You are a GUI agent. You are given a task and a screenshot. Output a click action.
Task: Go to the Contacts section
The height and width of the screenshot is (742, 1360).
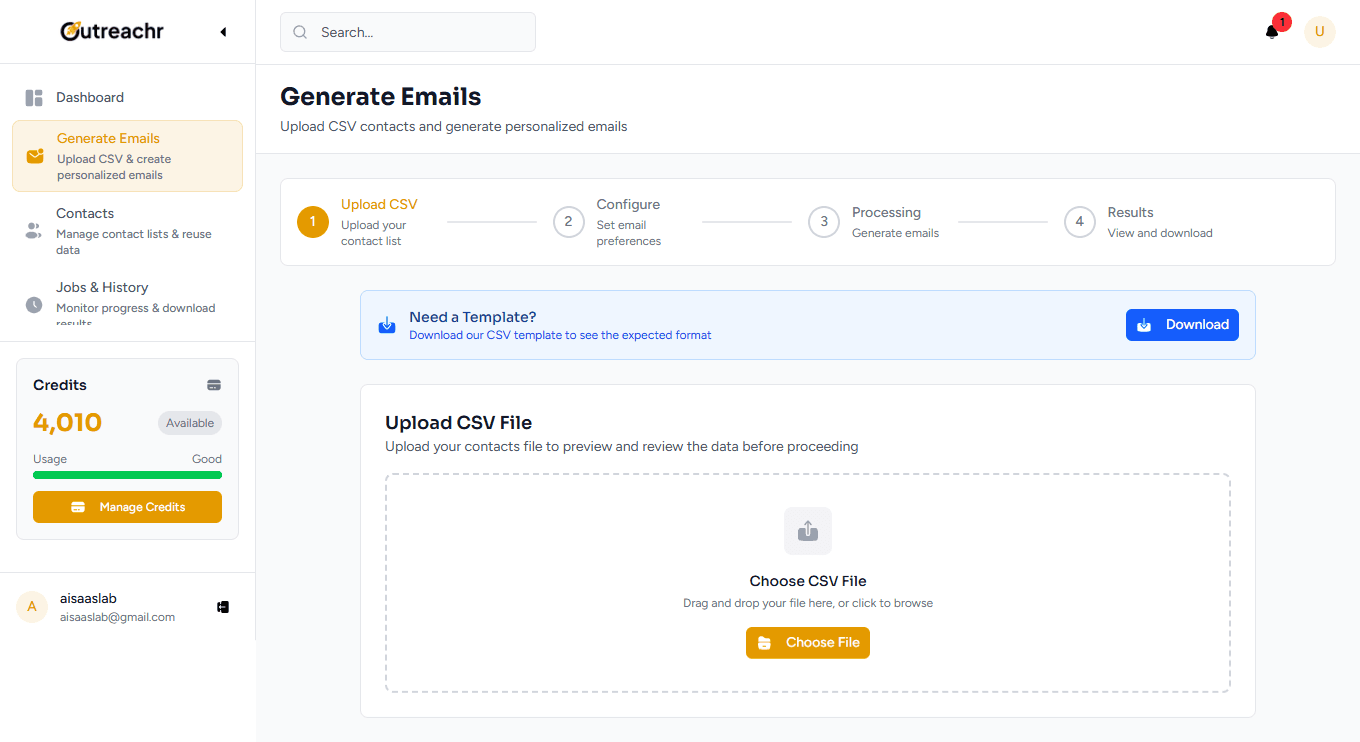pyautogui.click(x=127, y=230)
